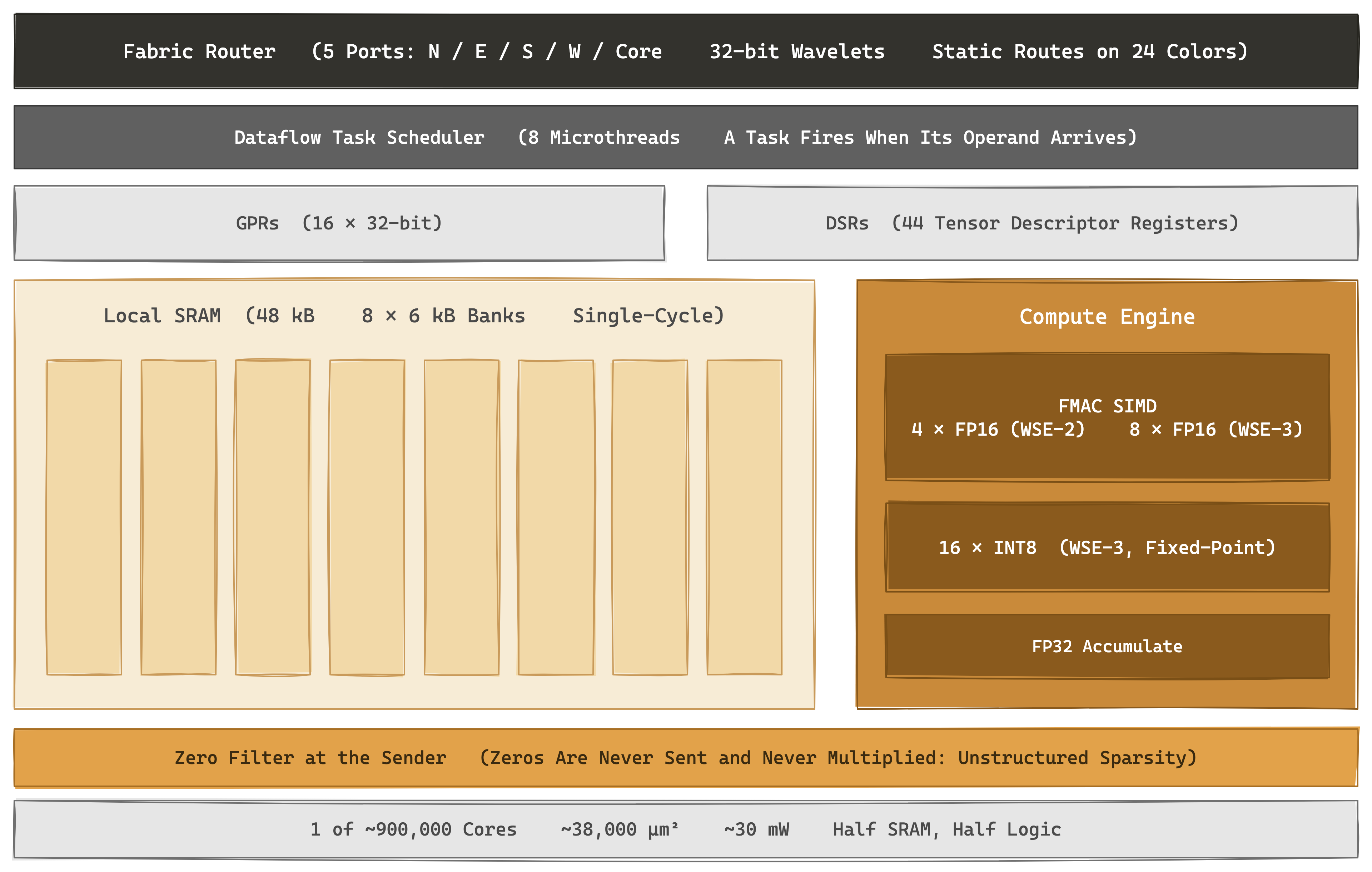Viewport: 1372px width, 872px height.
Task: Click the text "Half SRAM, Half Logic"
Action: [x=947, y=830]
